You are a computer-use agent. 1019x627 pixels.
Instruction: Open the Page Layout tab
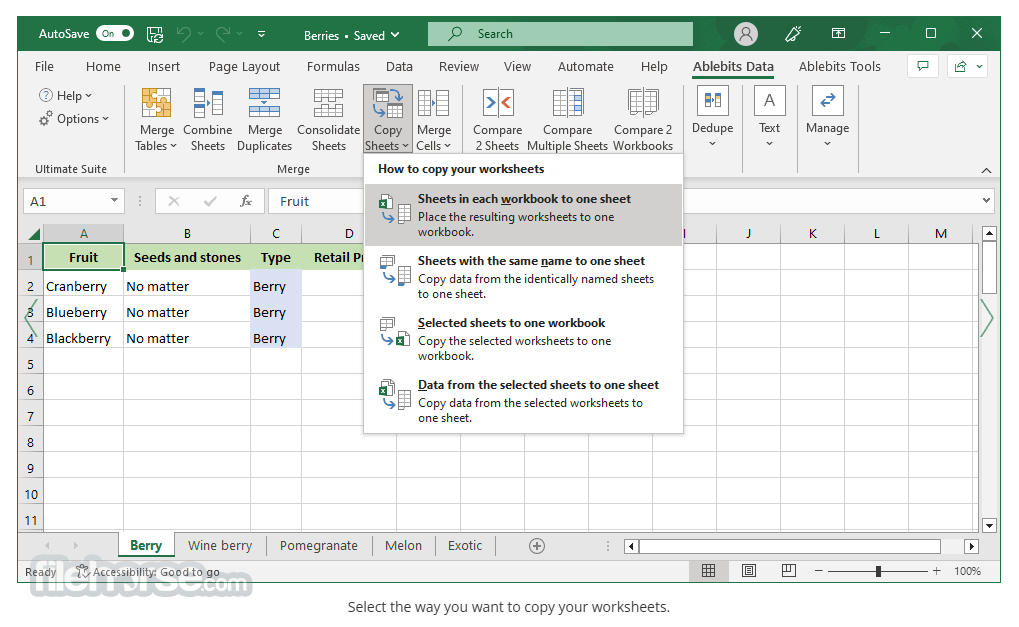(x=244, y=66)
